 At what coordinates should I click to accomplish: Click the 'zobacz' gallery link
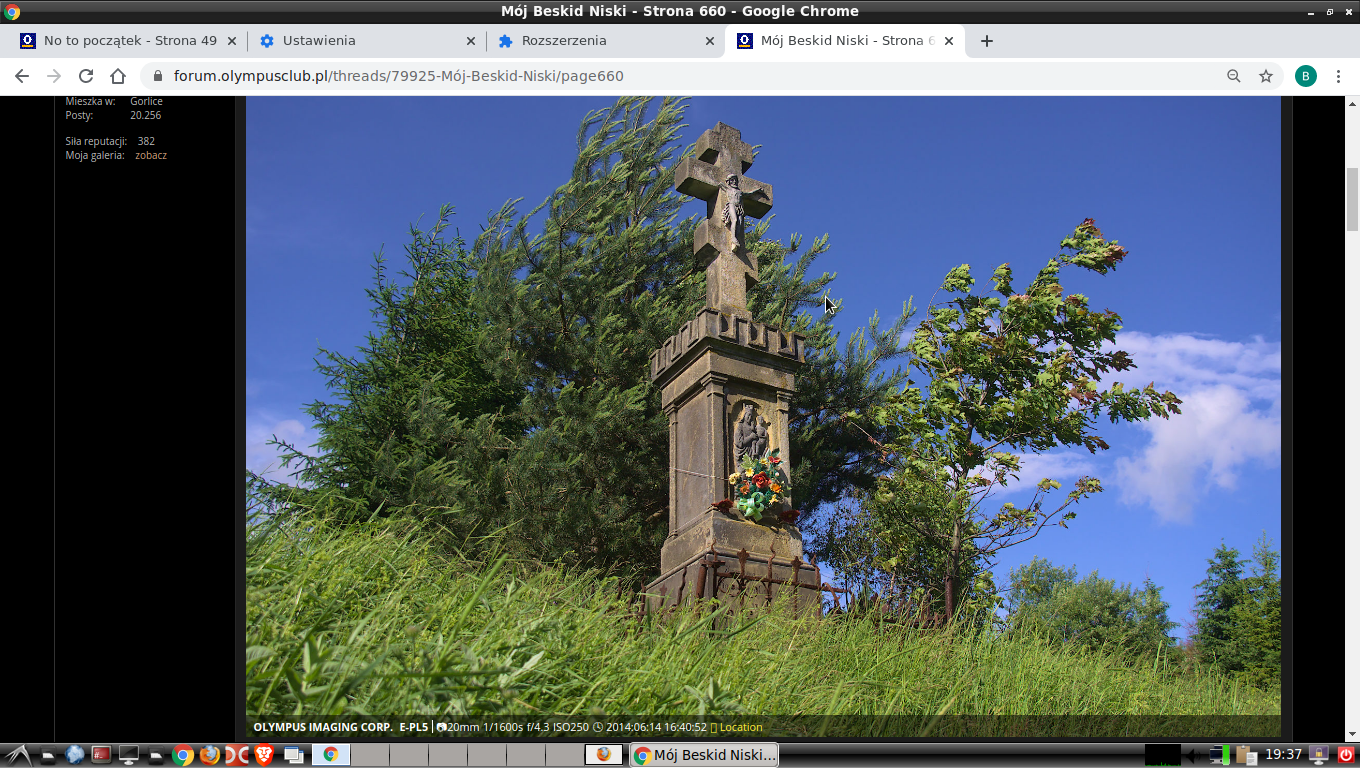151,156
